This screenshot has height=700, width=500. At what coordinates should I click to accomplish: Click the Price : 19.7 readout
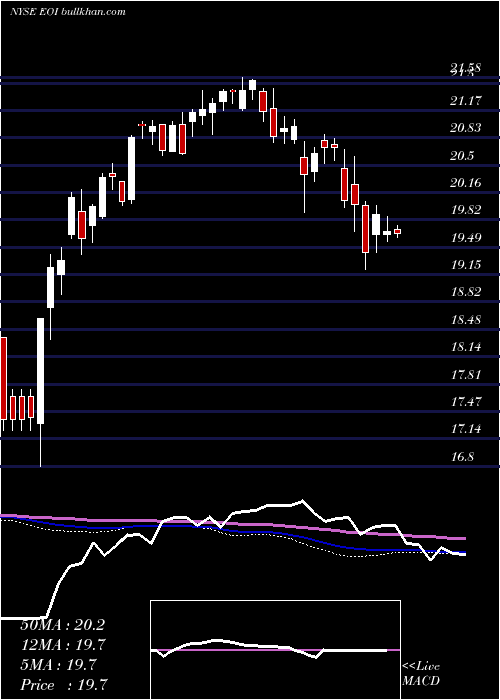click(64, 685)
